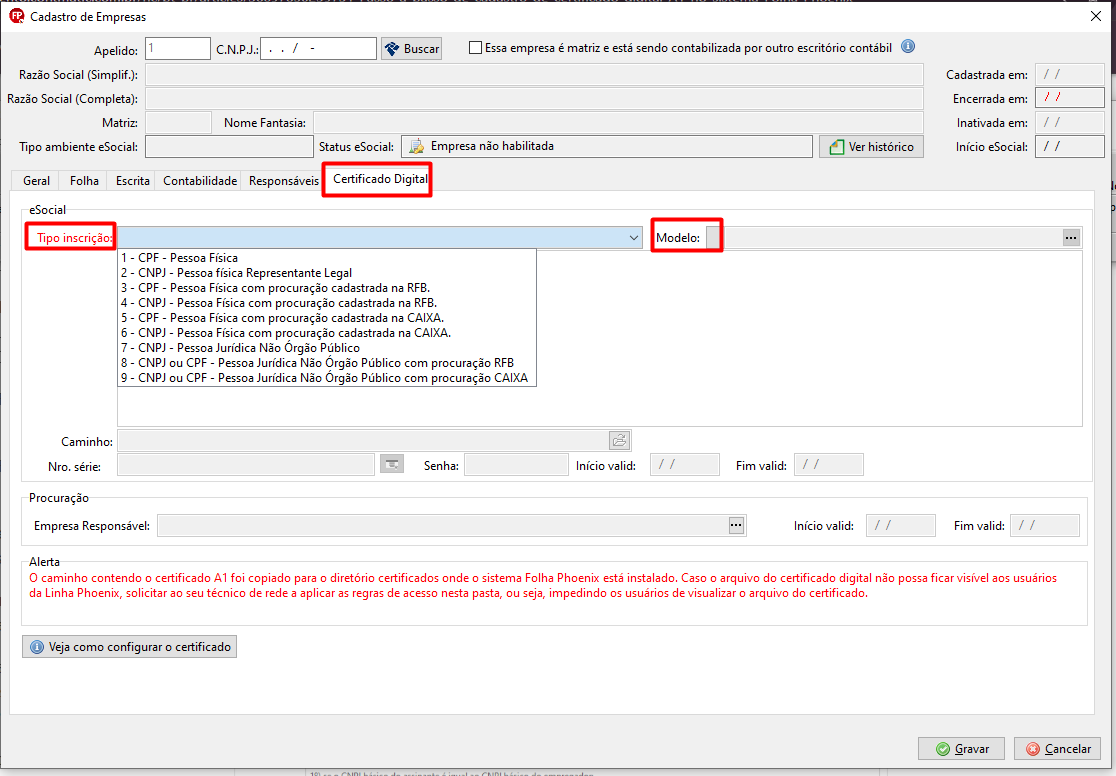Click Procuração Fim valid date field
The width and height of the screenshot is (1116, 776).
click(x=1045, y=525)
